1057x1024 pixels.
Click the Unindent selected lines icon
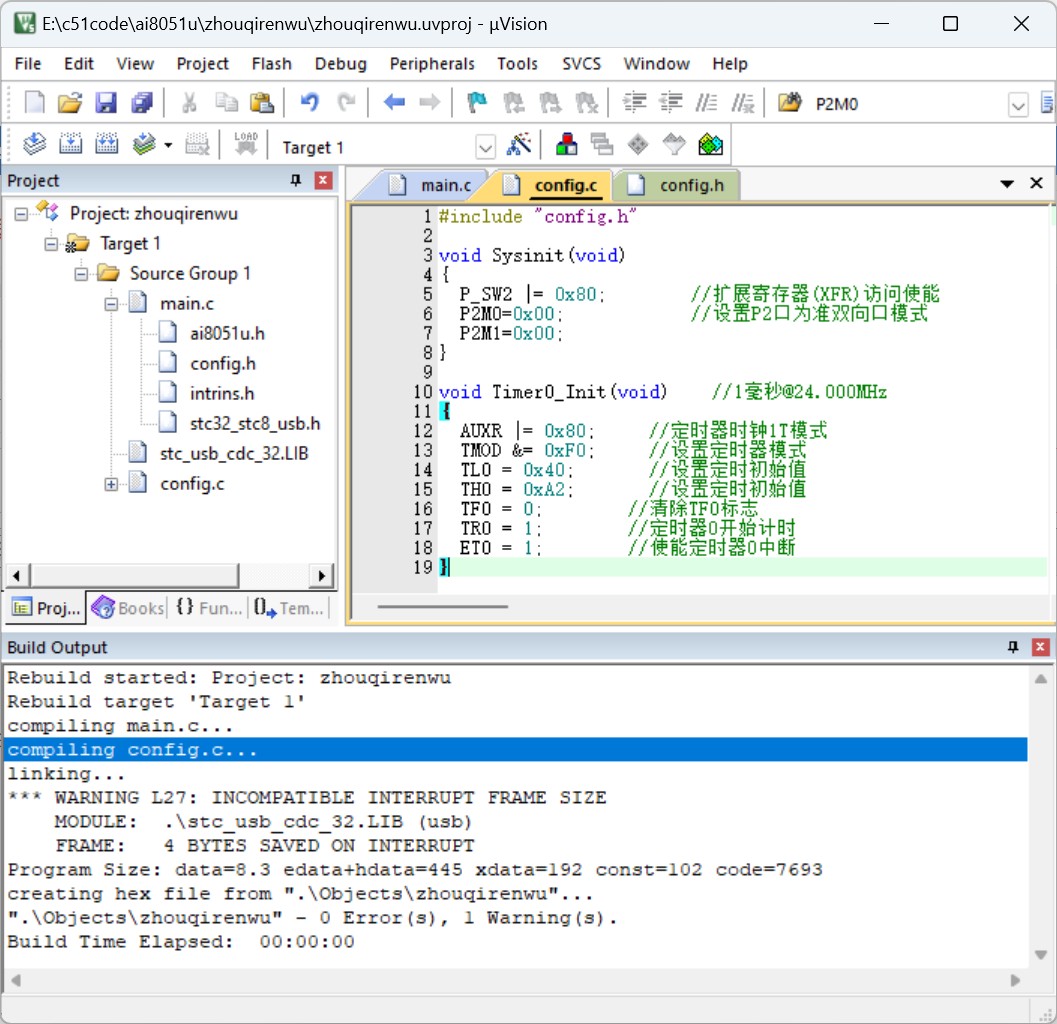tap(671, 103)
